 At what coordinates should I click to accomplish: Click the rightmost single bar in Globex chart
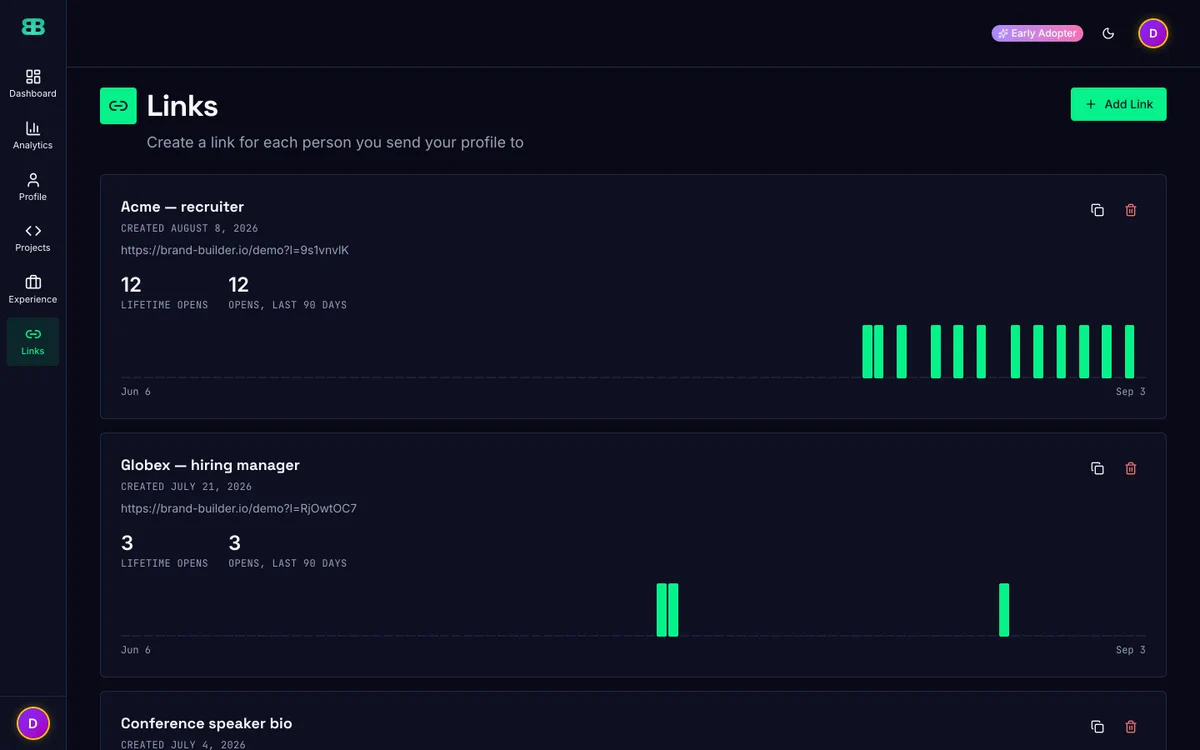pos(1004,610)
